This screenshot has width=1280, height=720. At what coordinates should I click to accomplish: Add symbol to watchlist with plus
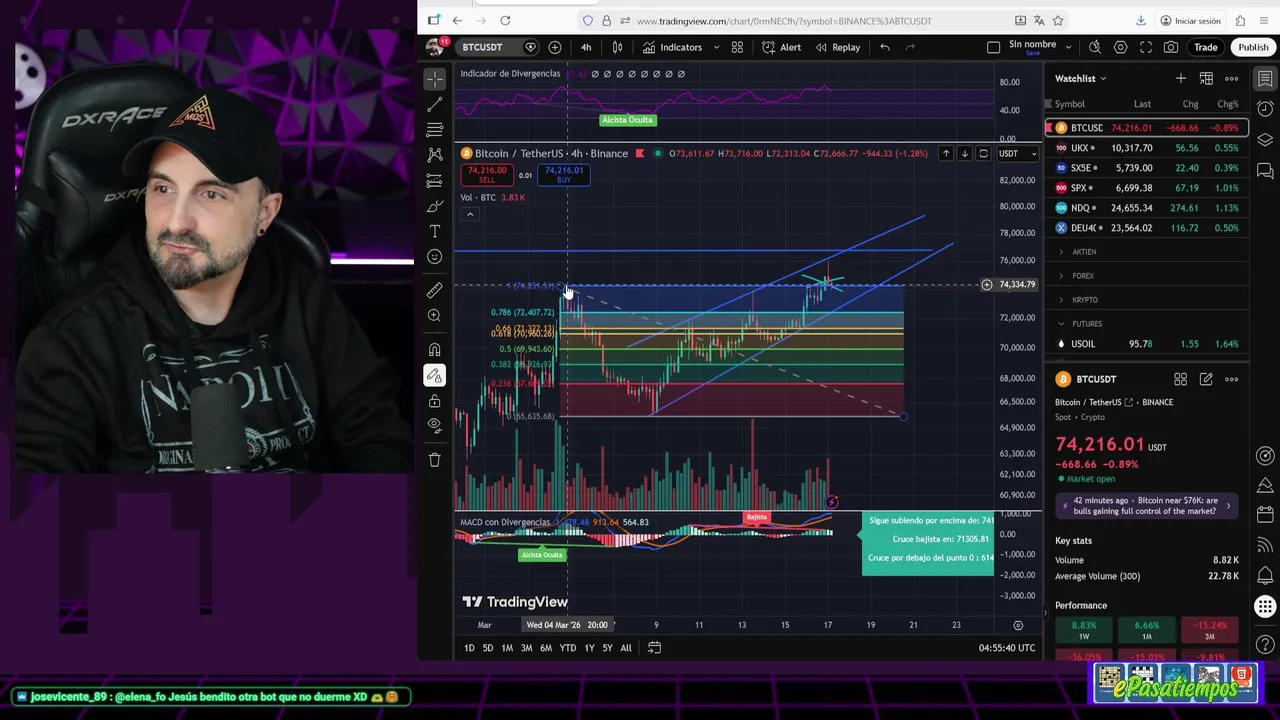pos(1181,78)
